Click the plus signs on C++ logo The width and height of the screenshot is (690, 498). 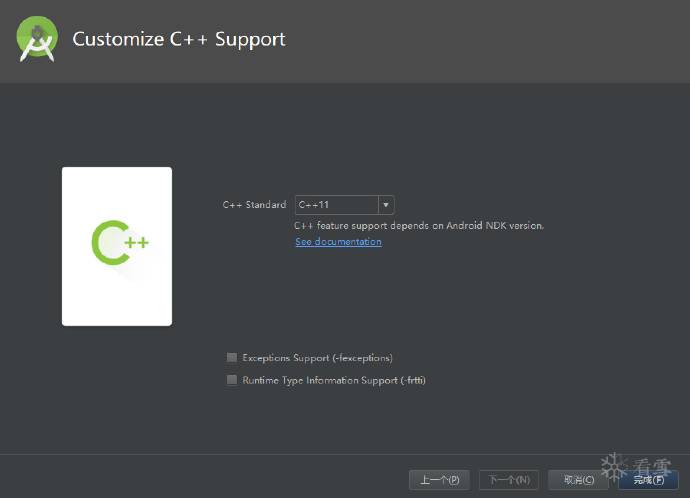[136, 242]
